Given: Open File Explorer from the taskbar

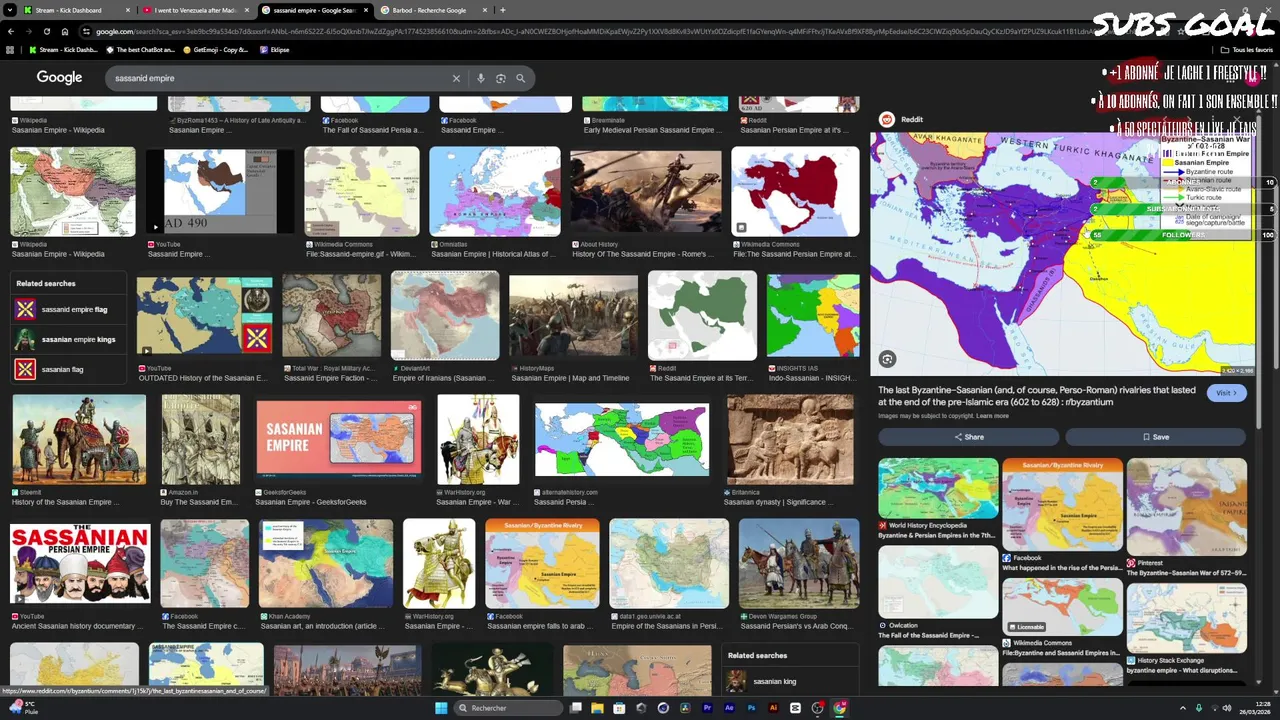Looking at the screenshot, I should 597,708.
